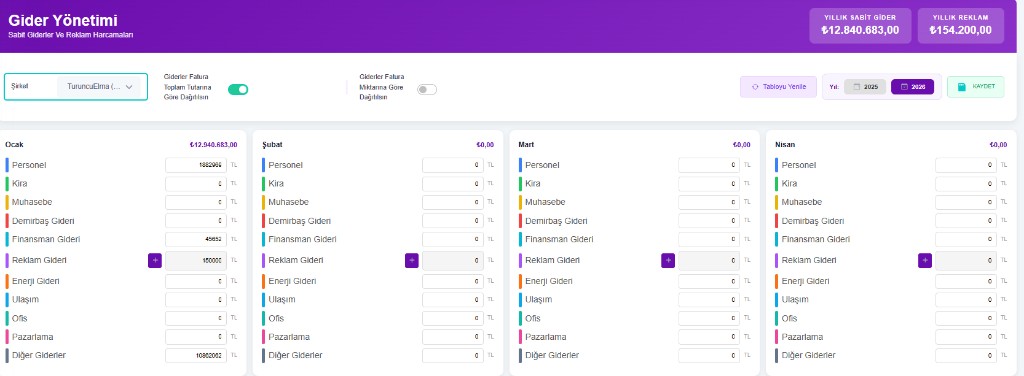Edit Nisan Ofis amount field
This screenshot has height=376, width=1024.
(966, 319)
